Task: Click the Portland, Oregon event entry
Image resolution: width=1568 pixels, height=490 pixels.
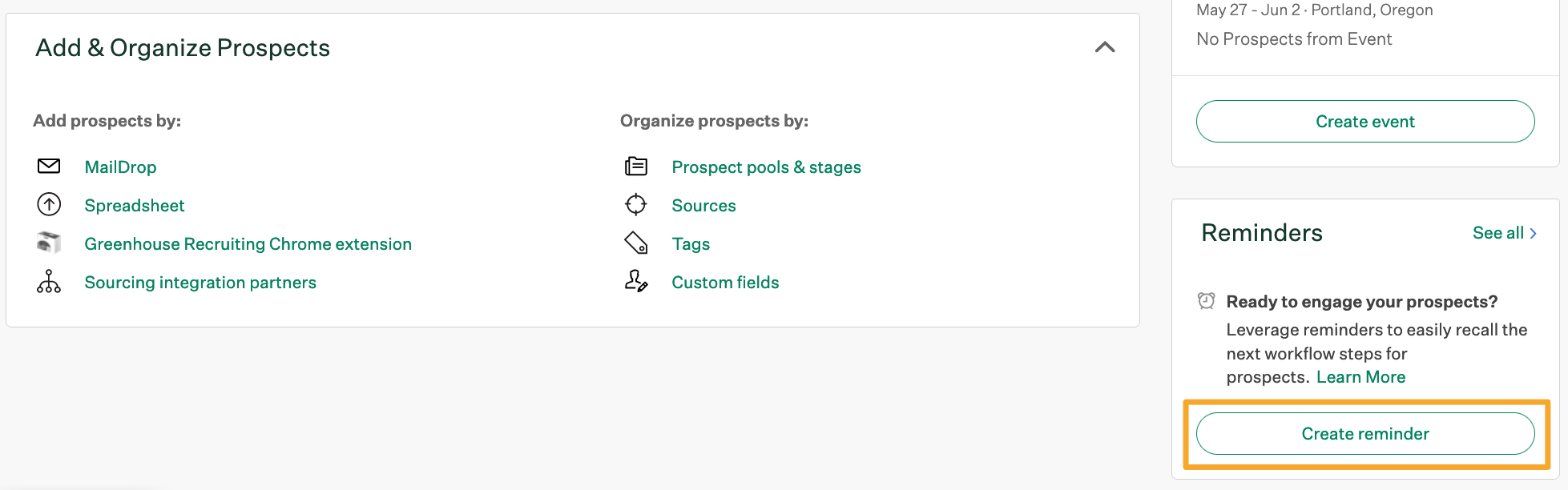Action: click(x=1315, y=10)
